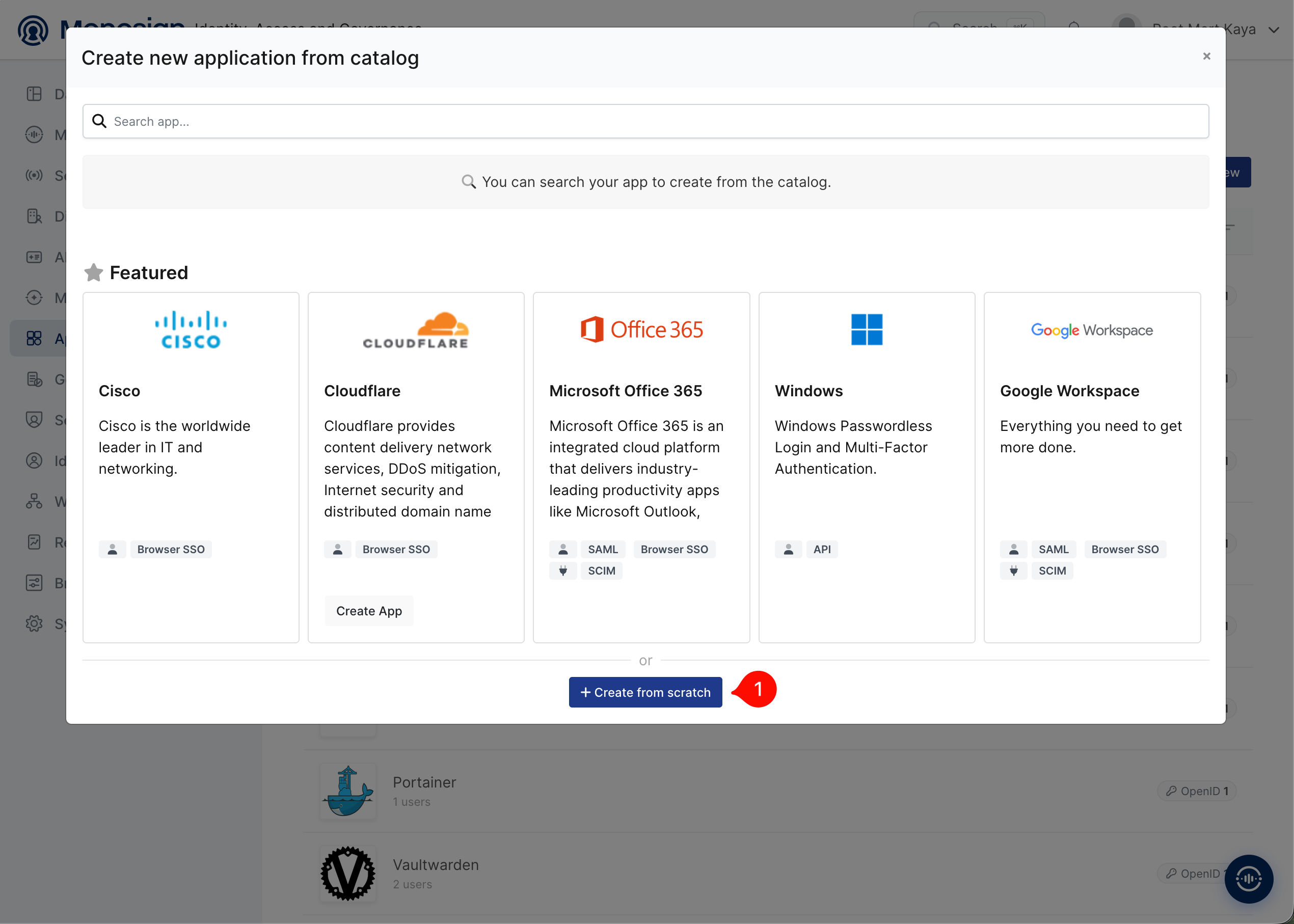Click the 'Windows Passwordless Login' description text
This screenshot has width=1294, height=924.
(853, 447)
